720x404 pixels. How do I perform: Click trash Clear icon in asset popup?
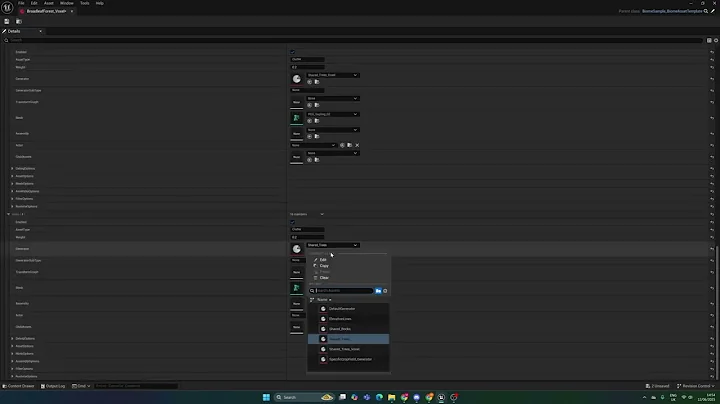[x=315, y=278]
